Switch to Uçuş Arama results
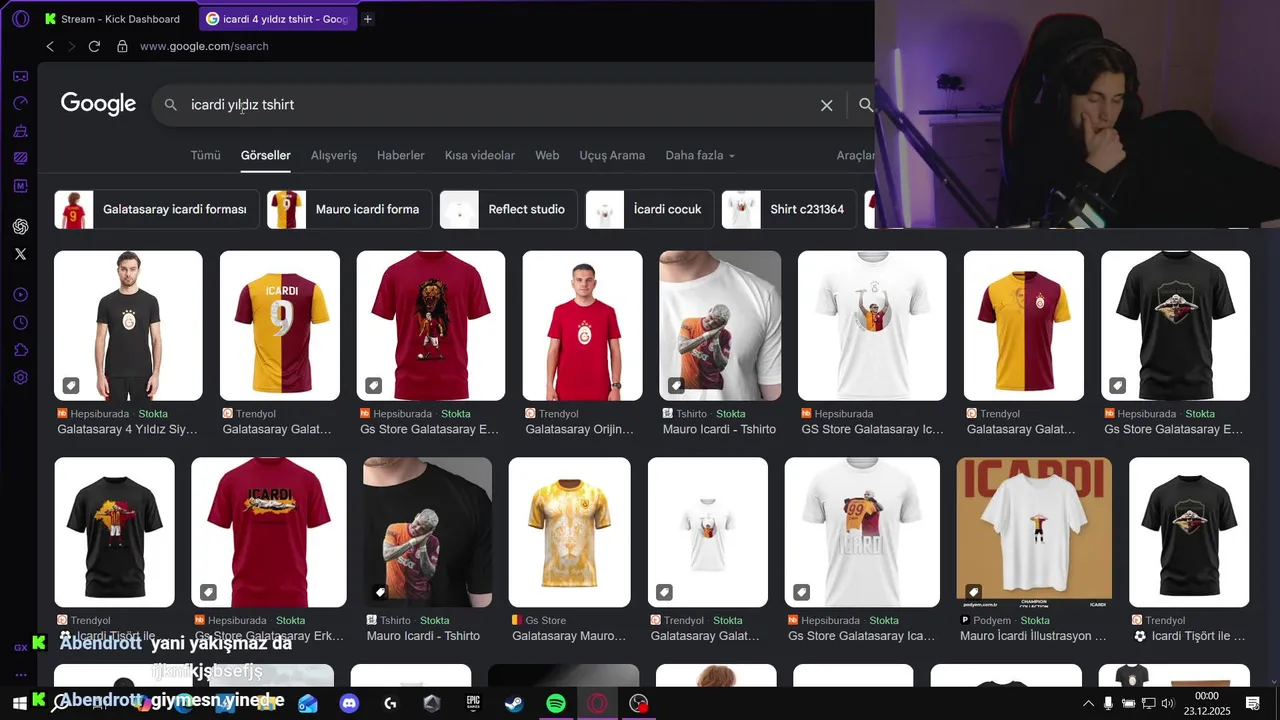 tap(612, 155)
